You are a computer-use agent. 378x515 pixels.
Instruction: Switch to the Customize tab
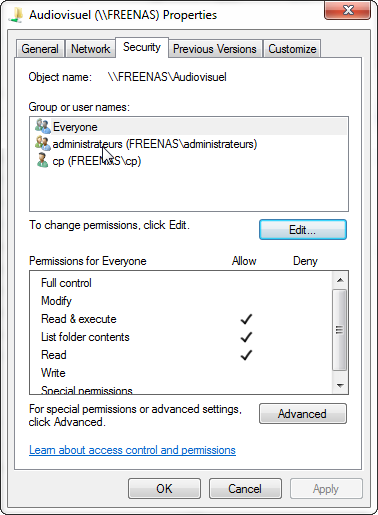coord(292,49)
